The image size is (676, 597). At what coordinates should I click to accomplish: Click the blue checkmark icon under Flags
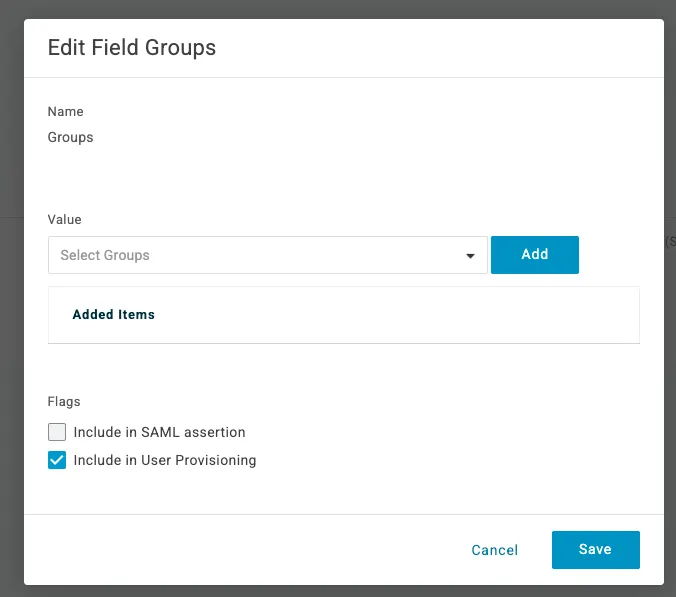pyautogui.click(x=57, y=461)
